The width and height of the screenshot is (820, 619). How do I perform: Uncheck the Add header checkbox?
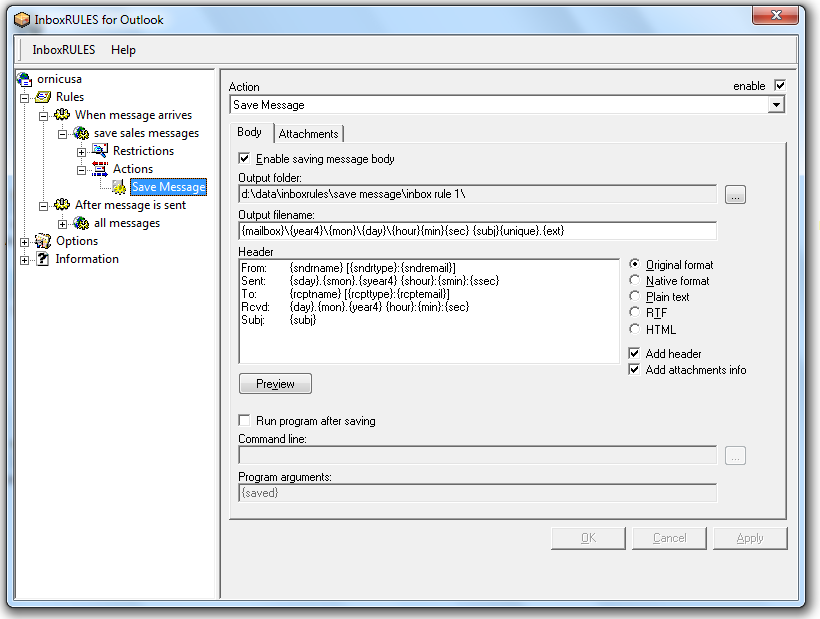pos(634,353)
